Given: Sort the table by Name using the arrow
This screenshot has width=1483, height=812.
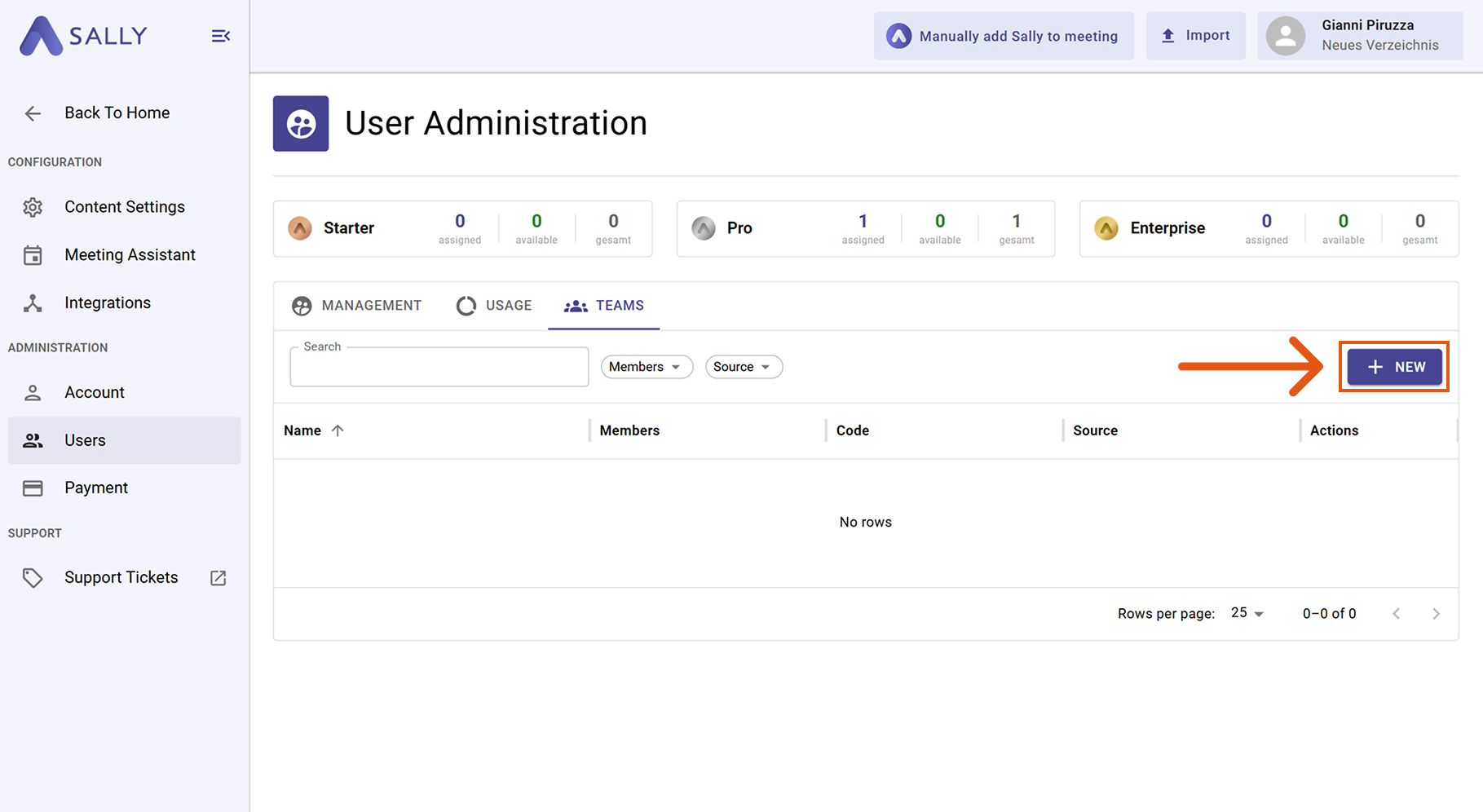Looking at the screenshot, I should click(338, 430).
